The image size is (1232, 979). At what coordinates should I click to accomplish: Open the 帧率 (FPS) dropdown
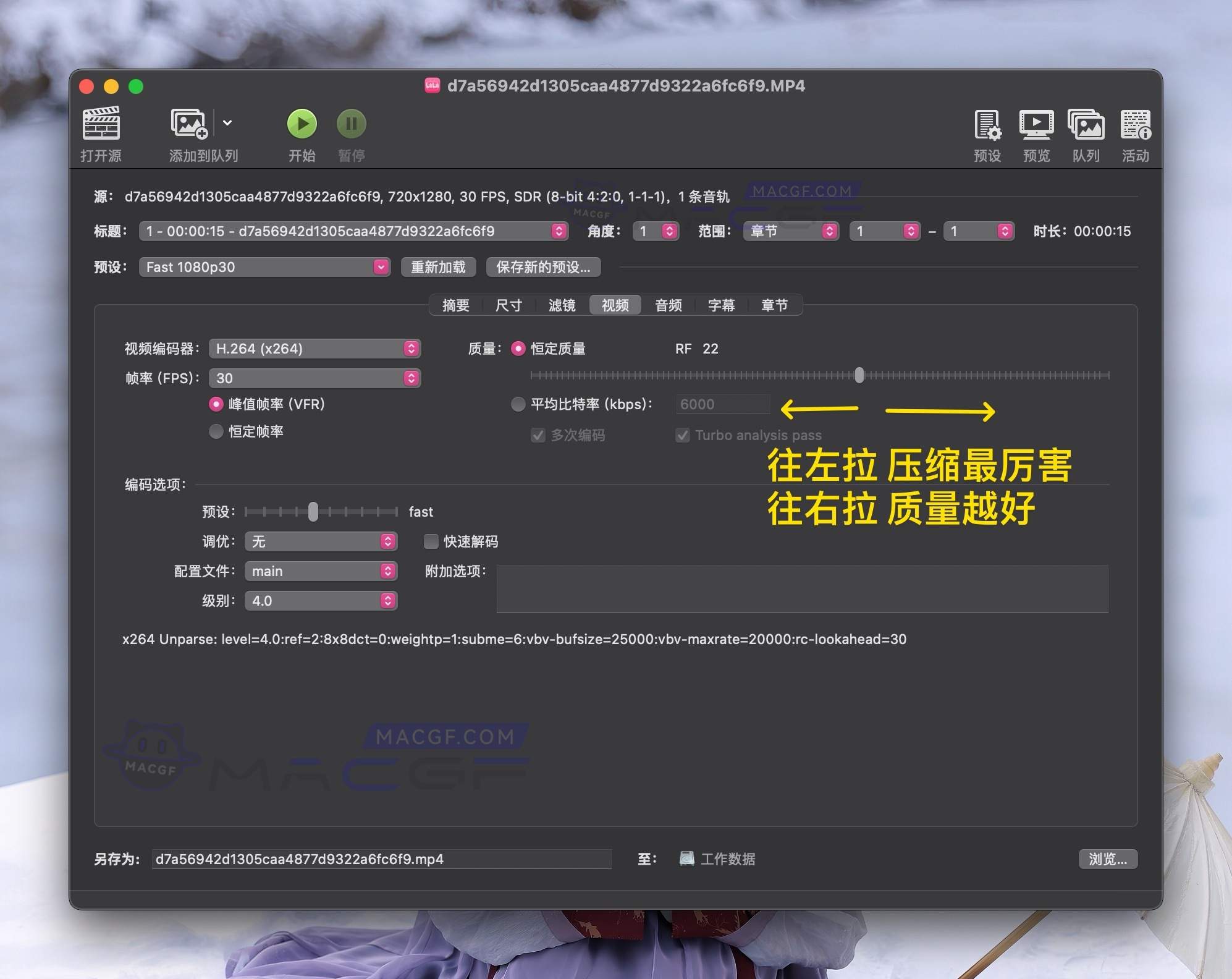click(315, 378)
